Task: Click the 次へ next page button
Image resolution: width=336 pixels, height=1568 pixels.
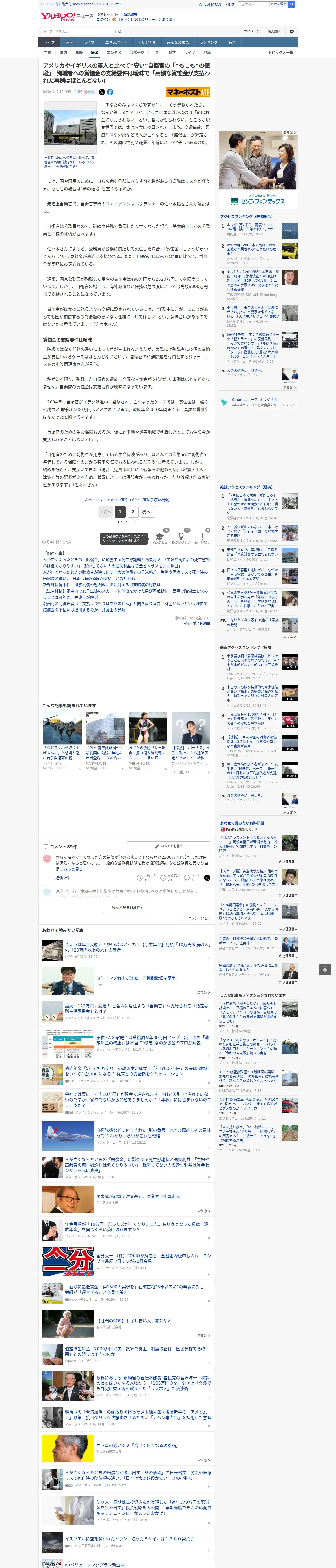Action: tap(147, 512)
